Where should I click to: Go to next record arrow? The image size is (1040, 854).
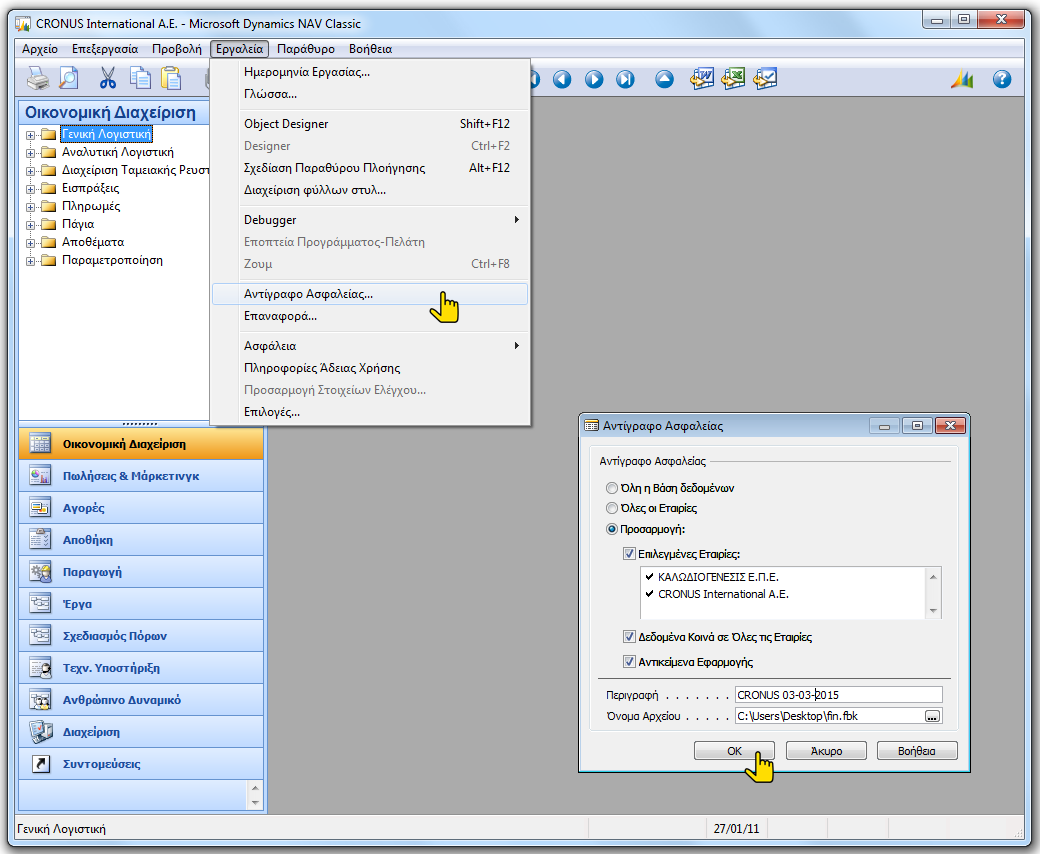(x=594, y=80)
